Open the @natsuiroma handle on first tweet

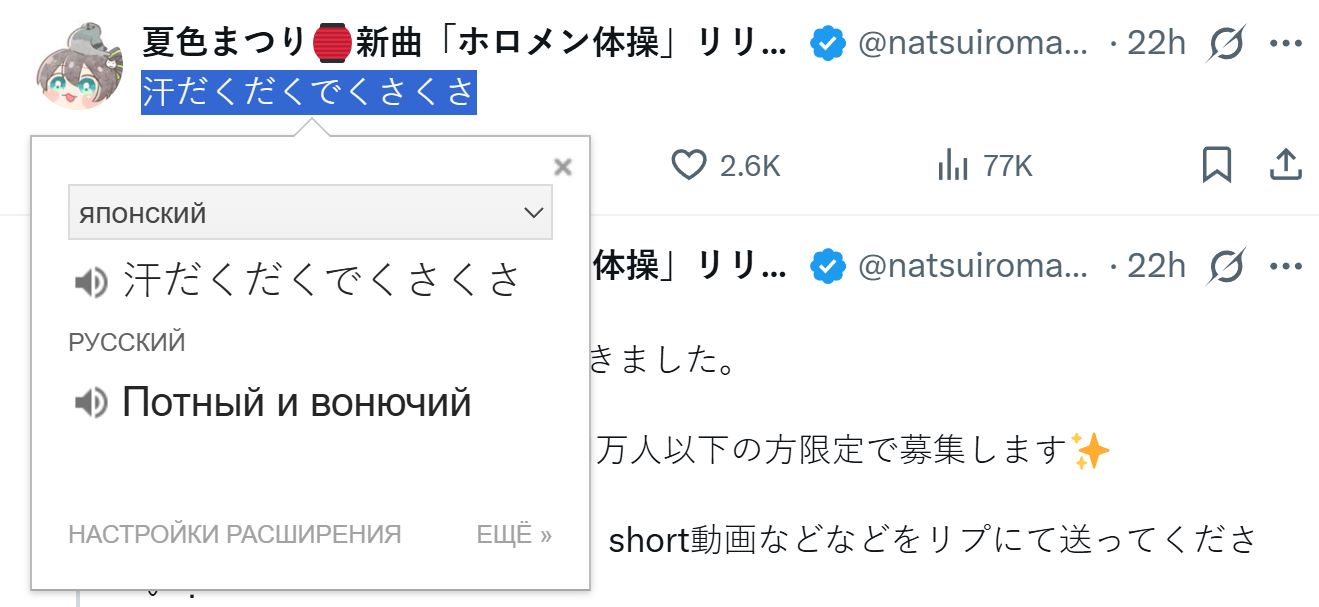tap(972, 43)
